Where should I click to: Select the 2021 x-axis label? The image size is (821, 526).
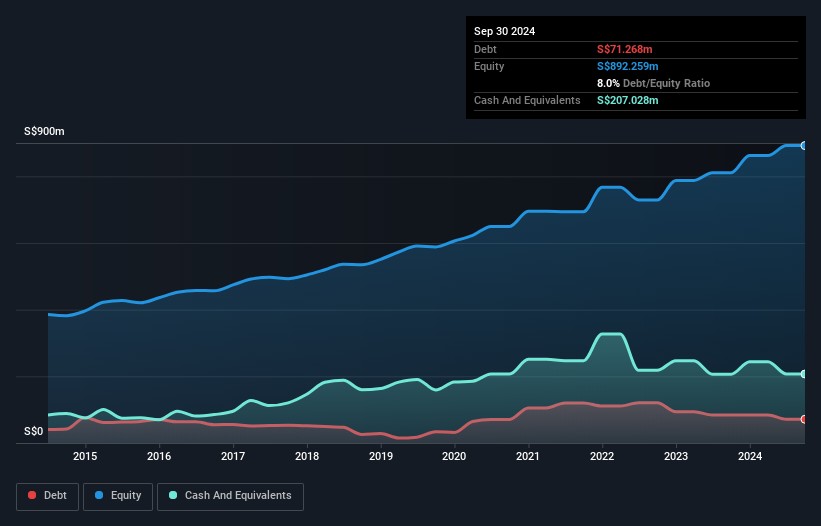tap(528, 457)
